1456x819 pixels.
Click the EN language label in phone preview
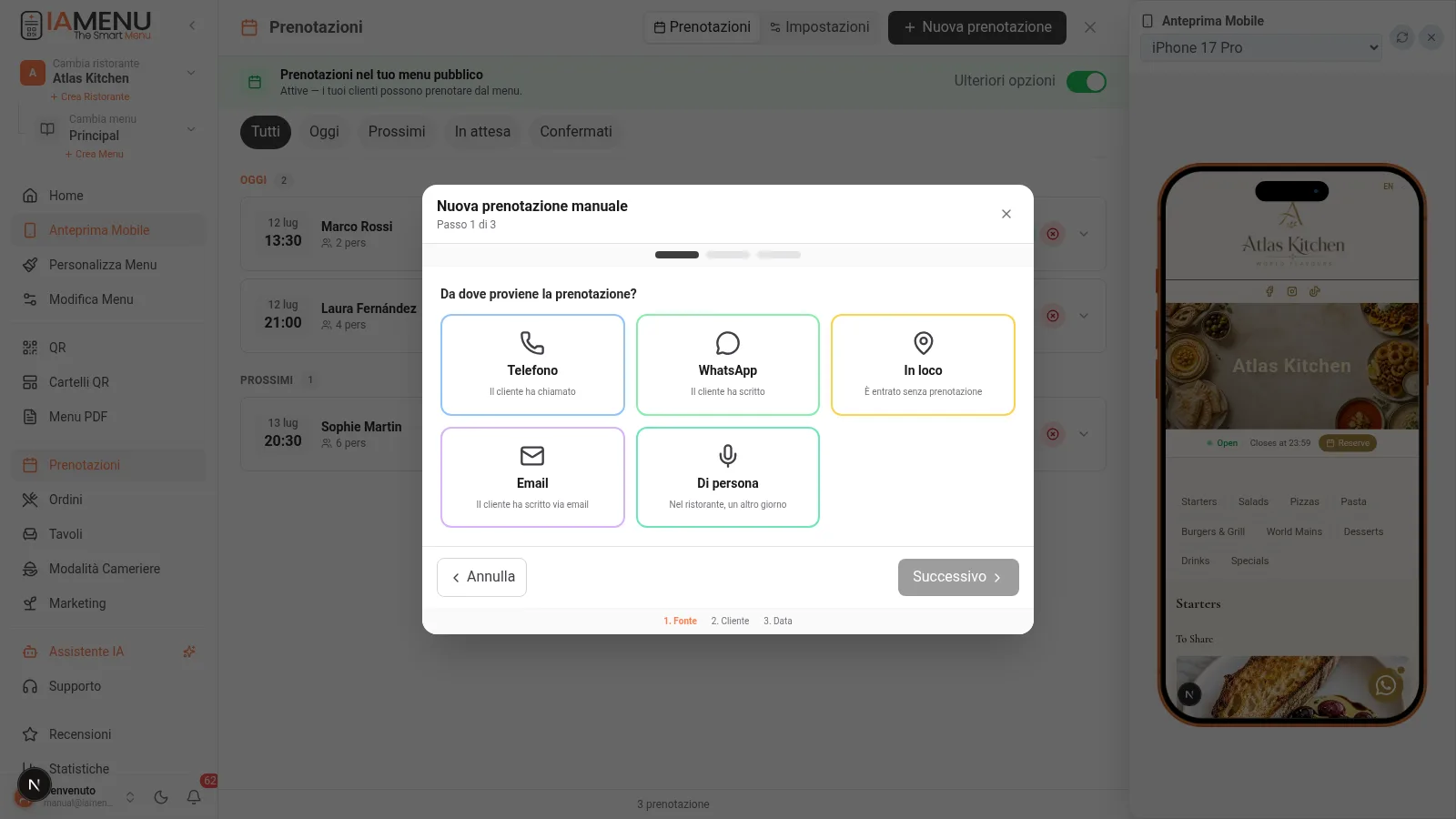(x=1389, y=187)
